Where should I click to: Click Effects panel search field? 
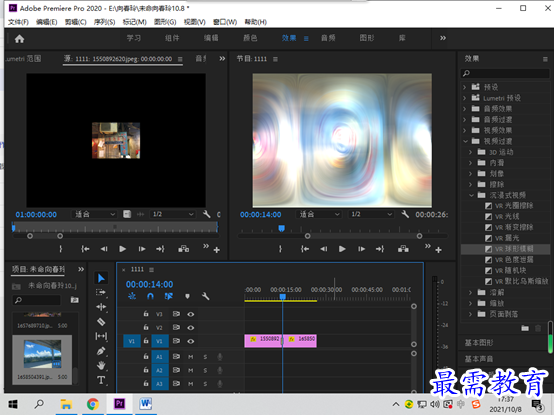[505, 73]
